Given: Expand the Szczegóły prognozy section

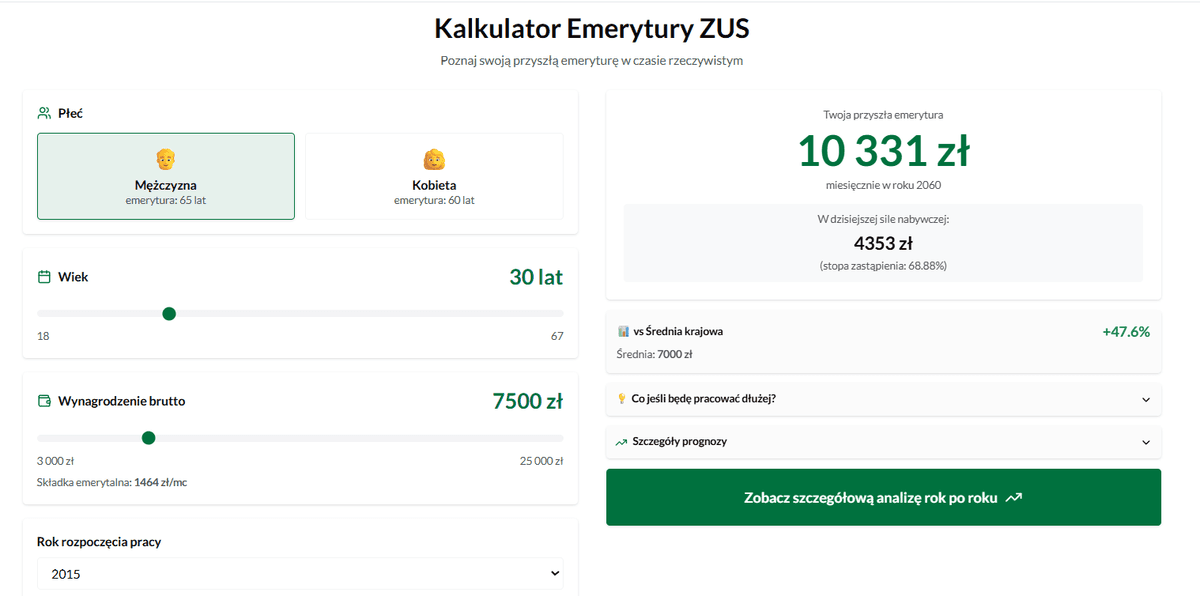Looking at the screenshot, I should pos(883,441).
